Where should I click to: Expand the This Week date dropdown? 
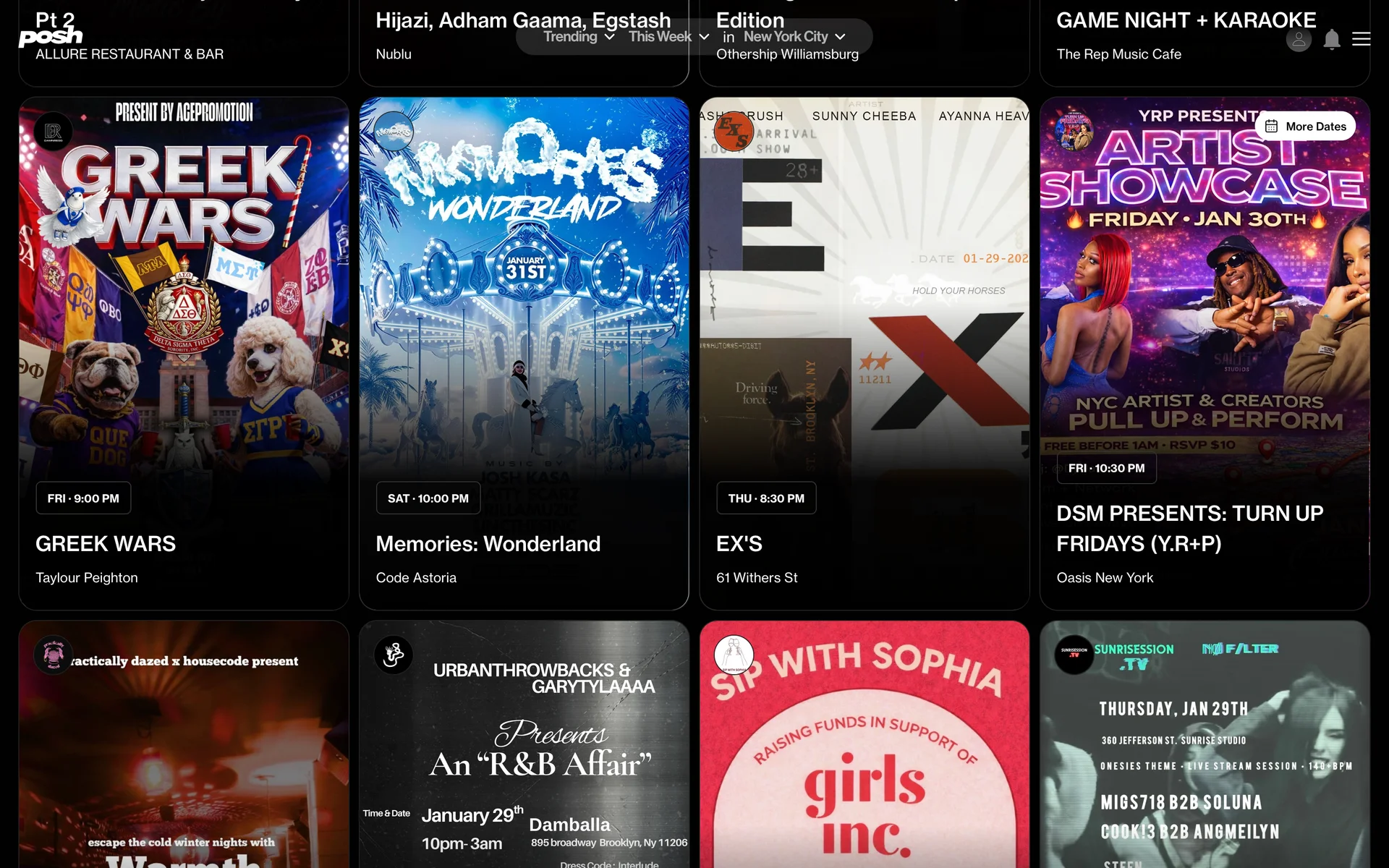668,37
